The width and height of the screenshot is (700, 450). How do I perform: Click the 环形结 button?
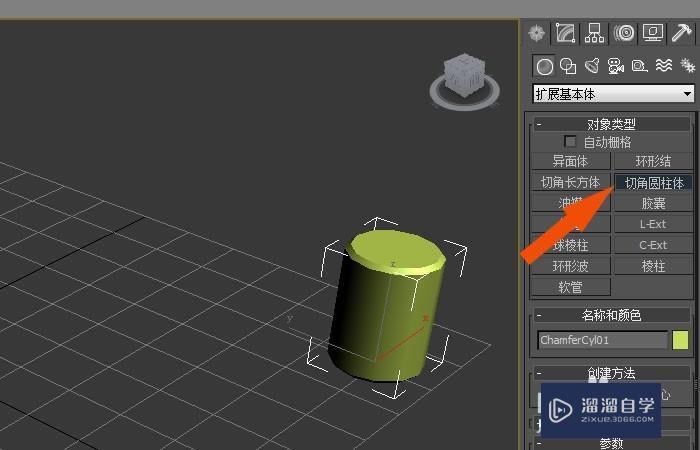tap(653, 161)
